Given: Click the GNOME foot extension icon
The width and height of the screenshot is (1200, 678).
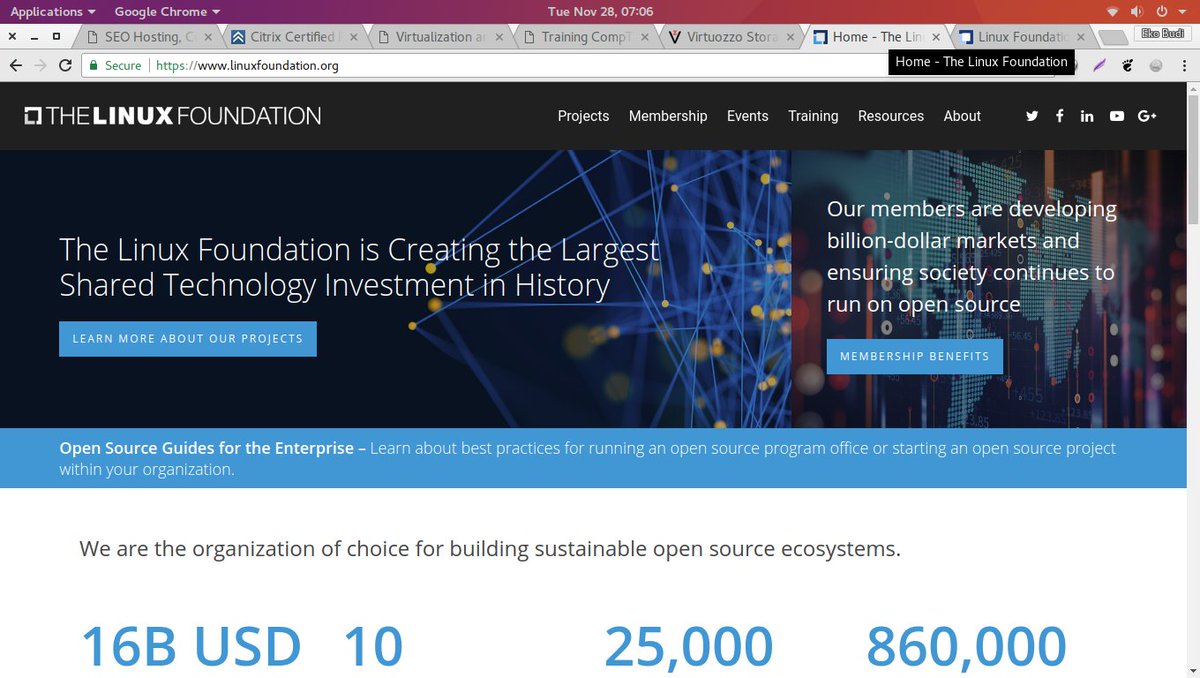Looking at the screenshot, I should pyautogui.click(x=1128, y=65).
